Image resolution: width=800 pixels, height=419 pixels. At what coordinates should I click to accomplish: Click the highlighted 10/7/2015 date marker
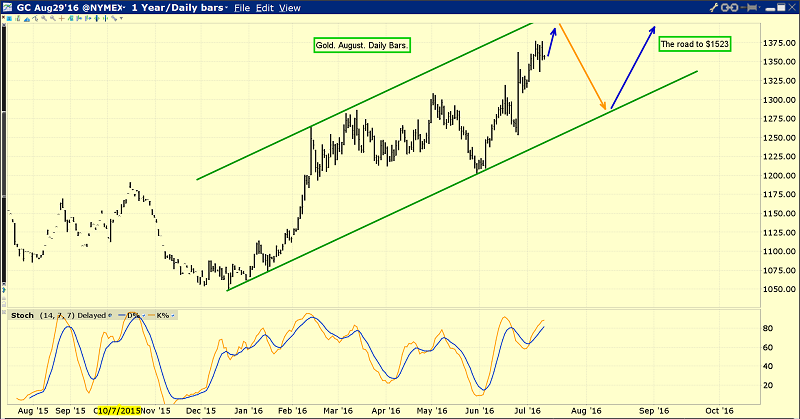coord(119,410)
